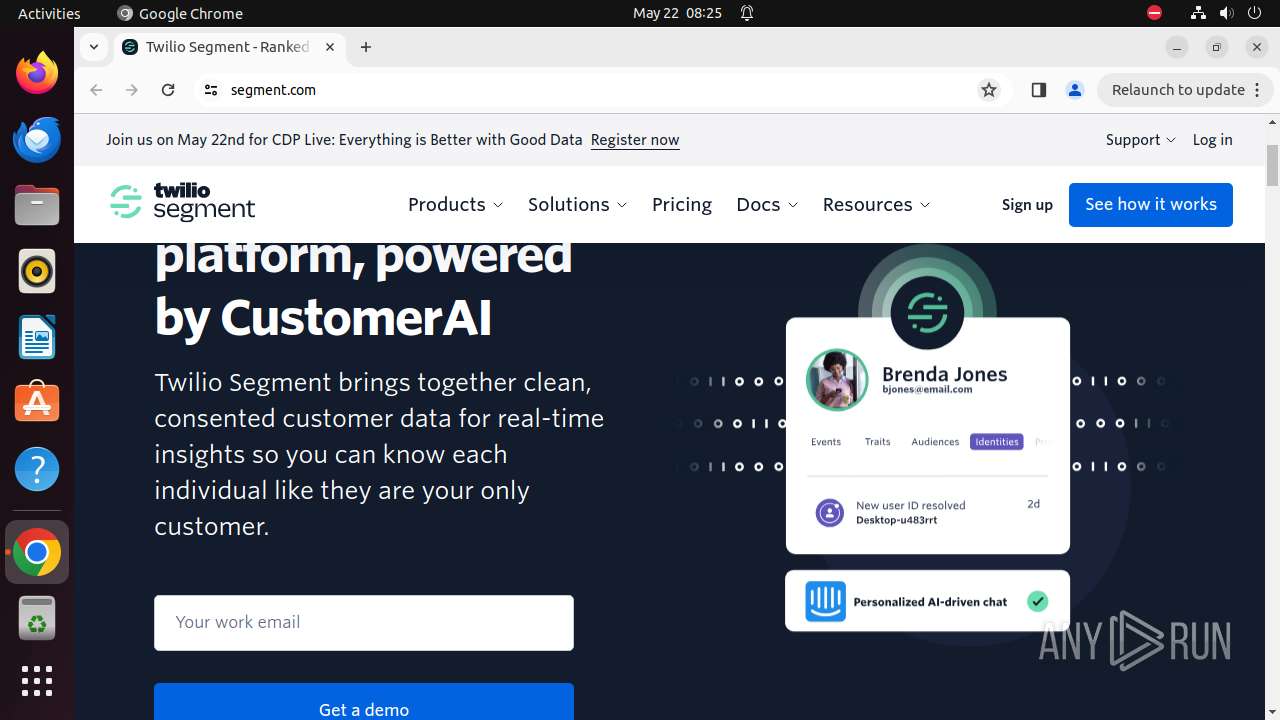Viewport: 1280px width, 720px height.
Task: Click the work email input field
Action: point(364,623)
